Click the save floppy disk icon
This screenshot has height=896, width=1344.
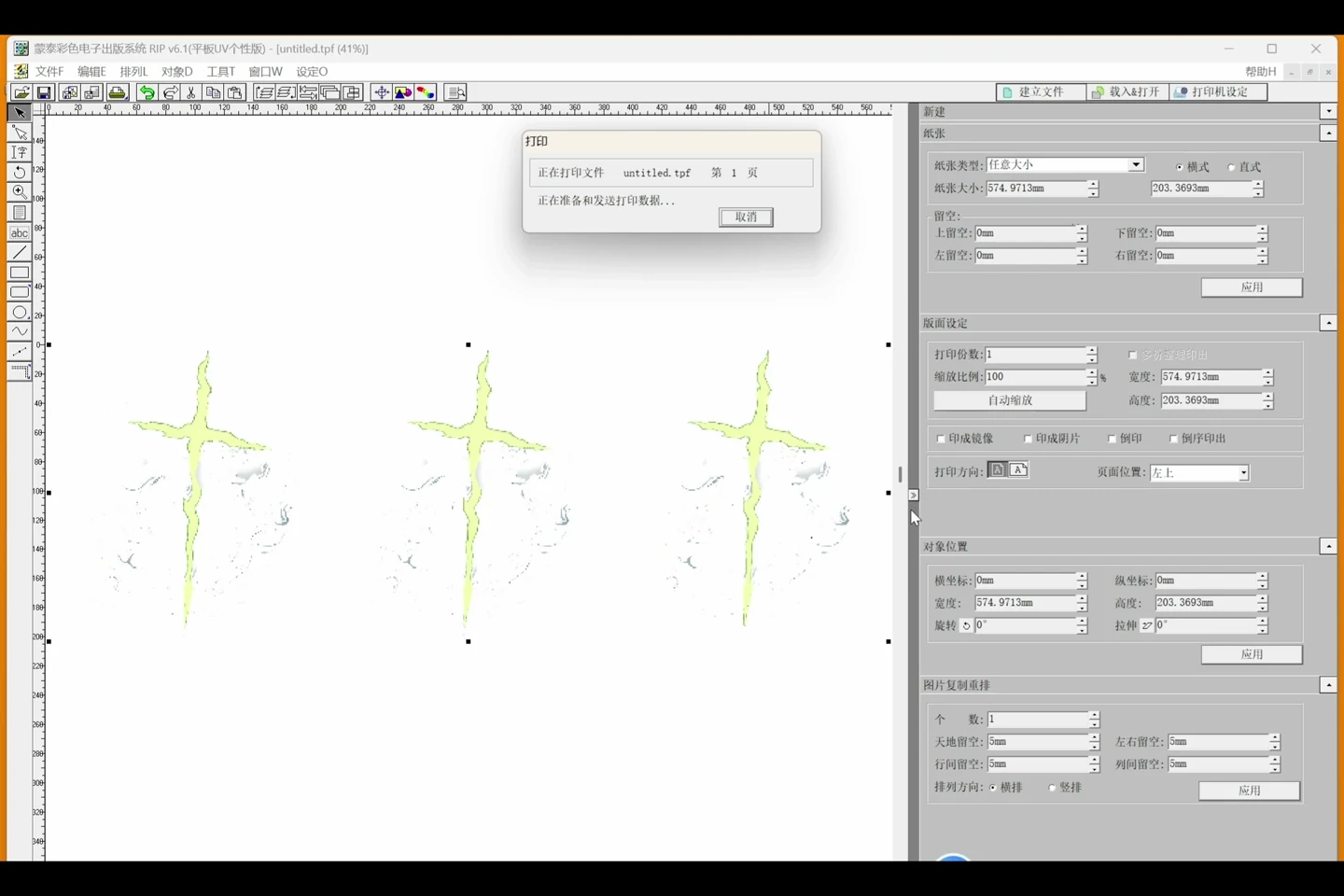tap(44, 92)
